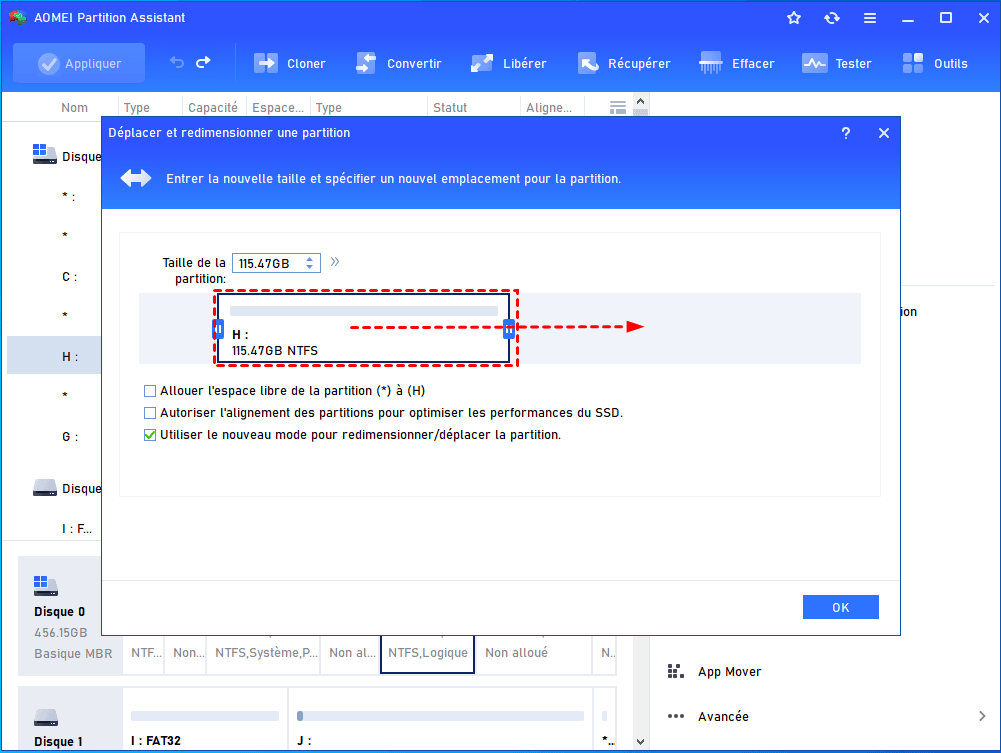
Task: Select the Statut column header
Action: pos(450,107)
